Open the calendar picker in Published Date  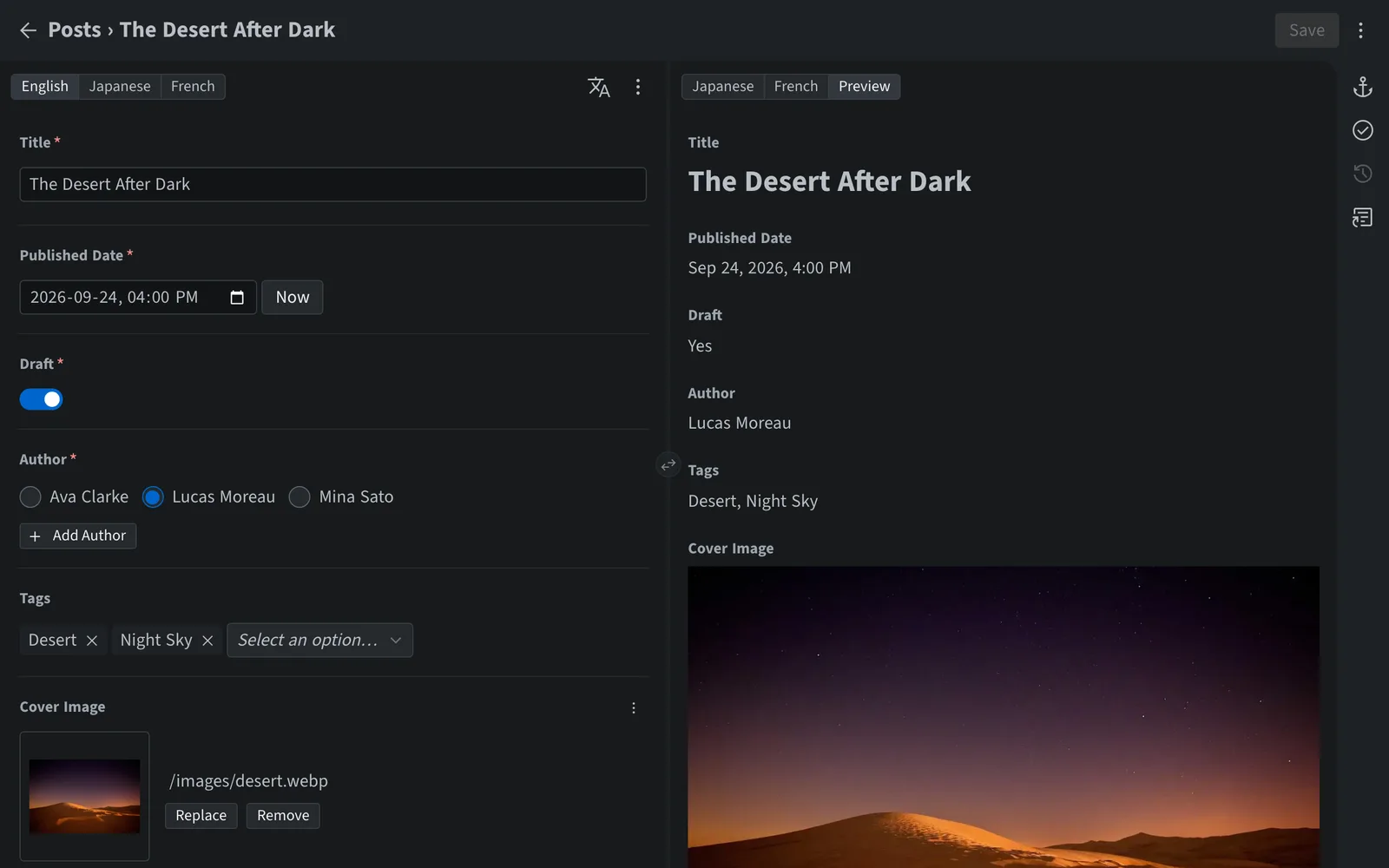237,298
